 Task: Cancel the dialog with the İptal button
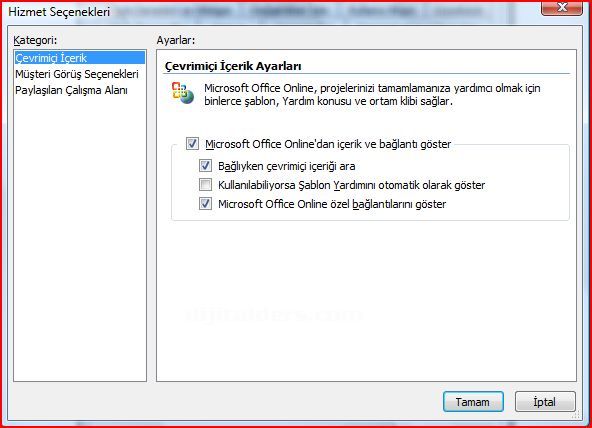(545, 402)
